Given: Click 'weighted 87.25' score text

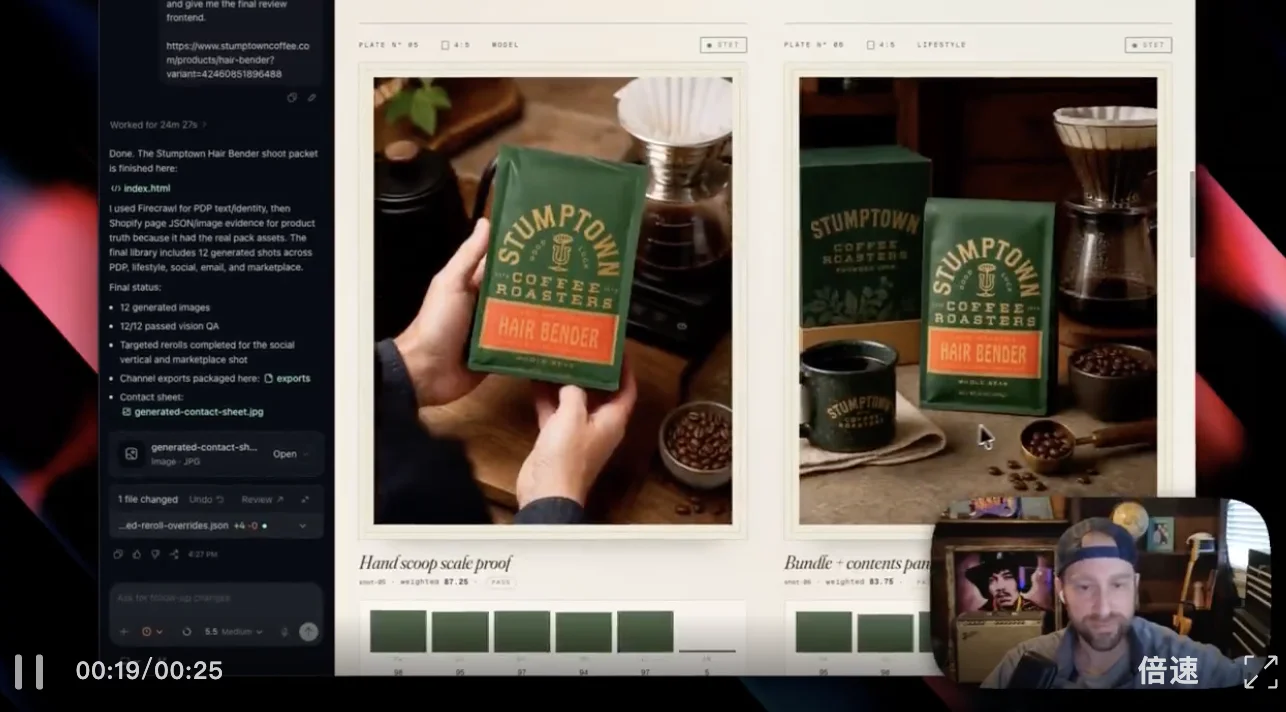Looking at the screenshot, I should pos(434,582).
